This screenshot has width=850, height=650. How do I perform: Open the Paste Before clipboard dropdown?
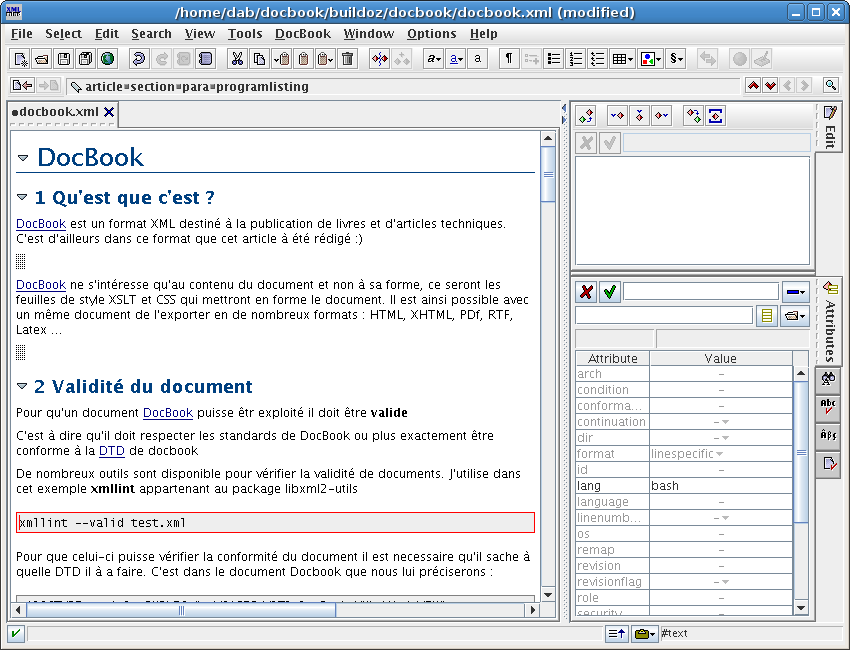point(282,59)
